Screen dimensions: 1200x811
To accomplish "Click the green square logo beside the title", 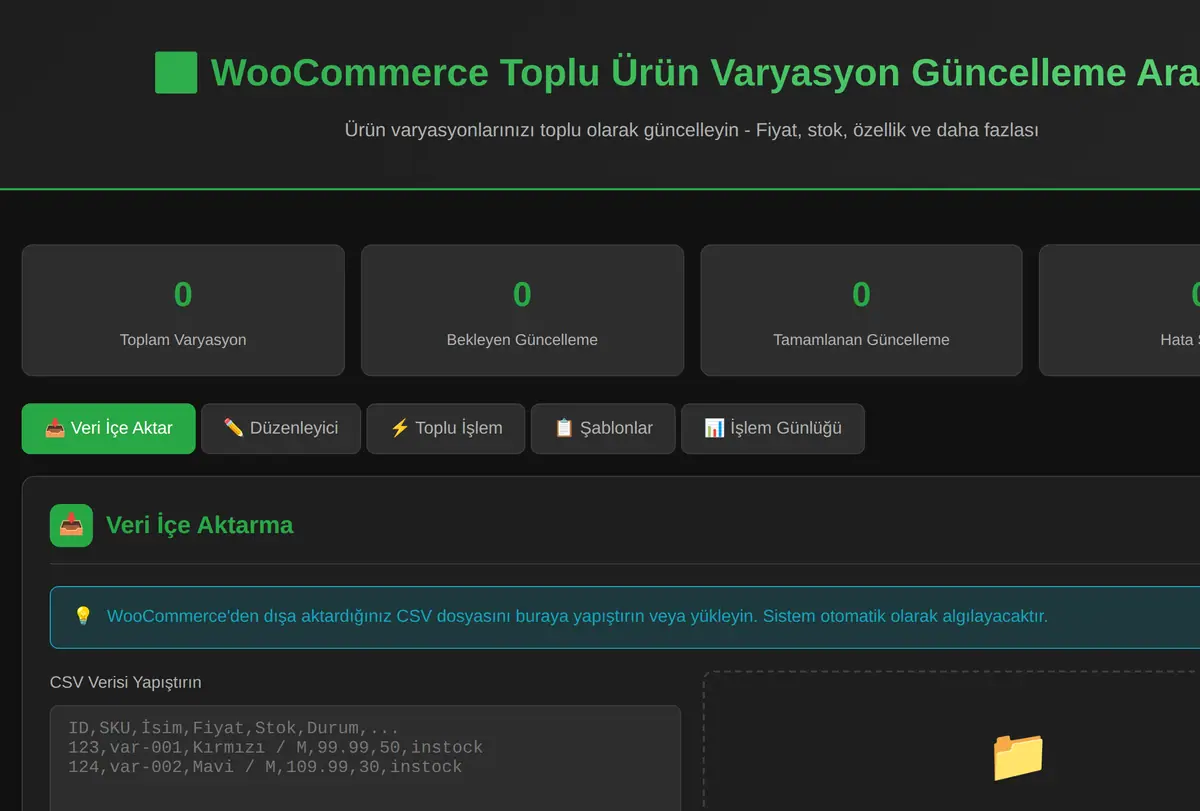I will tap(176, 73).
